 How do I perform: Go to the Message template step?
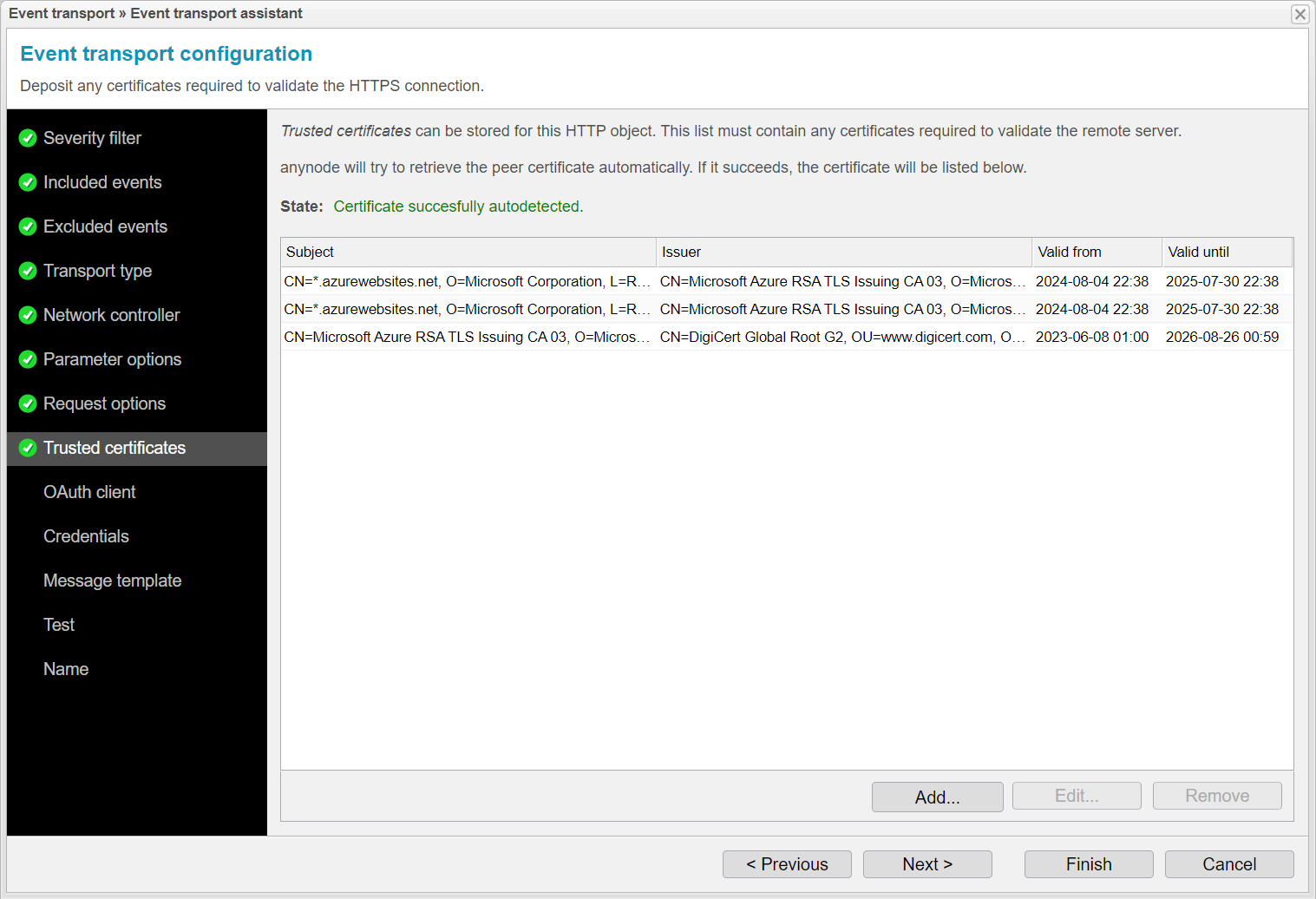(x=112, y=581)
